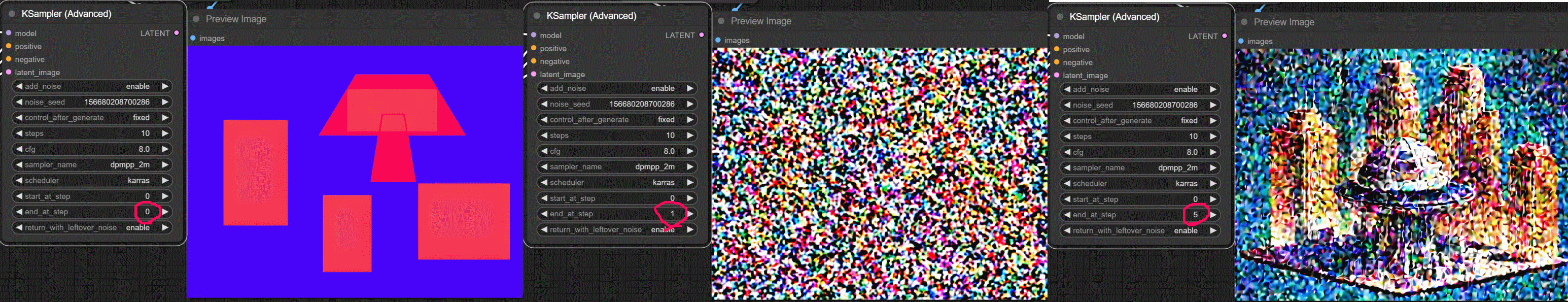Toggle return_with_leftover_noise in the middle KSampler
This screenshot has width=1568, height=302.
click(x=616, y=229)
